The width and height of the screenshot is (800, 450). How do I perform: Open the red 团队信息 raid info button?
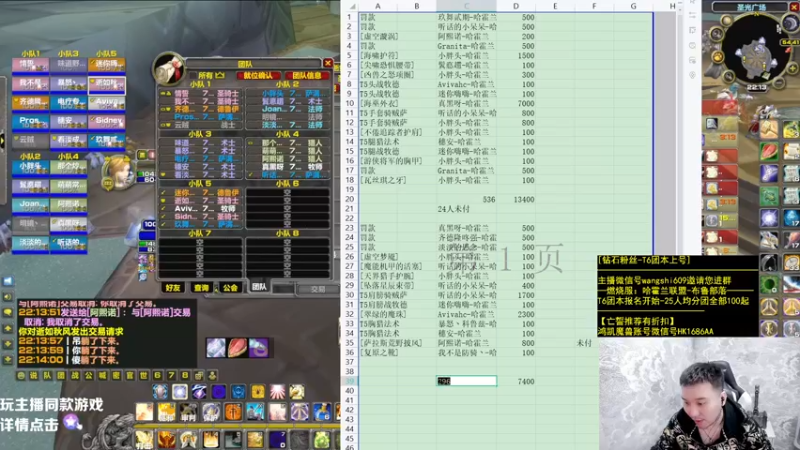(307, 76)
